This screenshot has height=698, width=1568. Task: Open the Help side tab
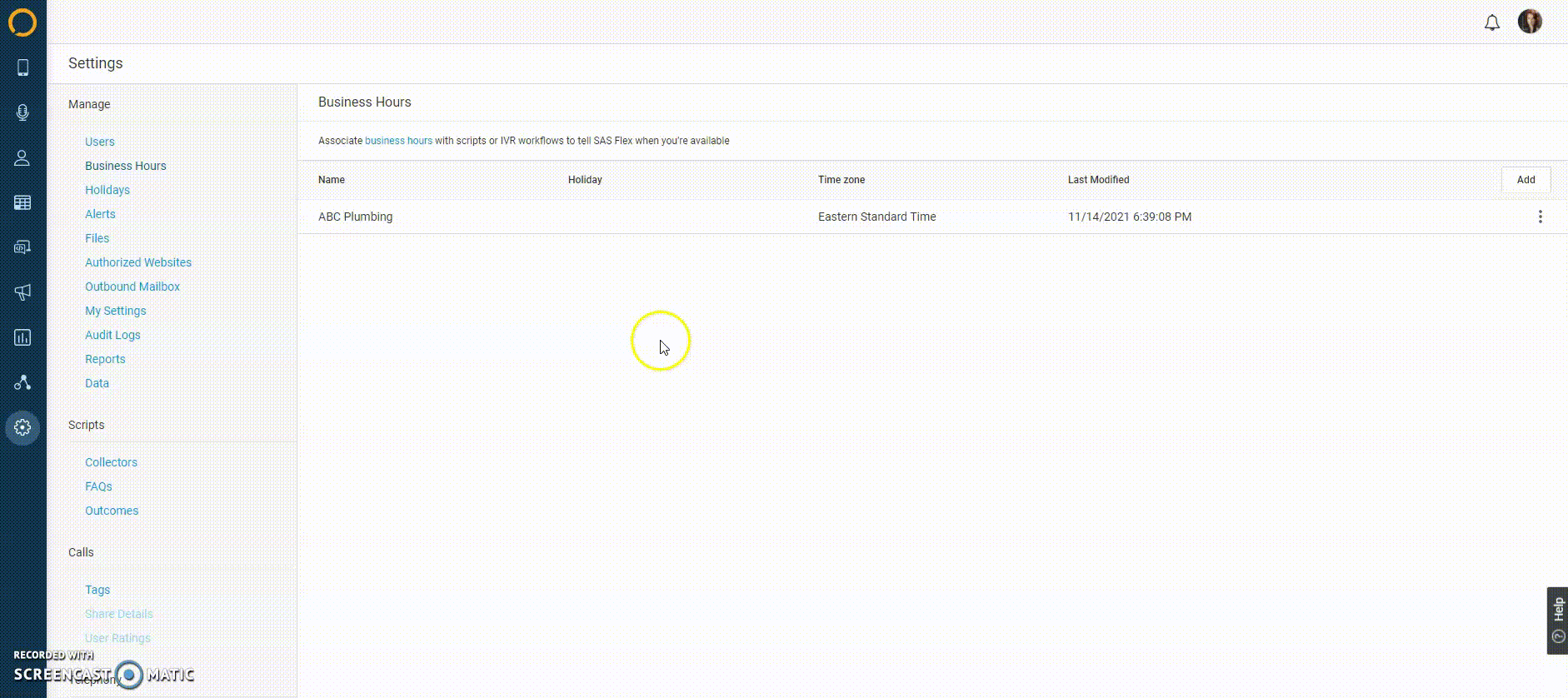[1556, 621]
